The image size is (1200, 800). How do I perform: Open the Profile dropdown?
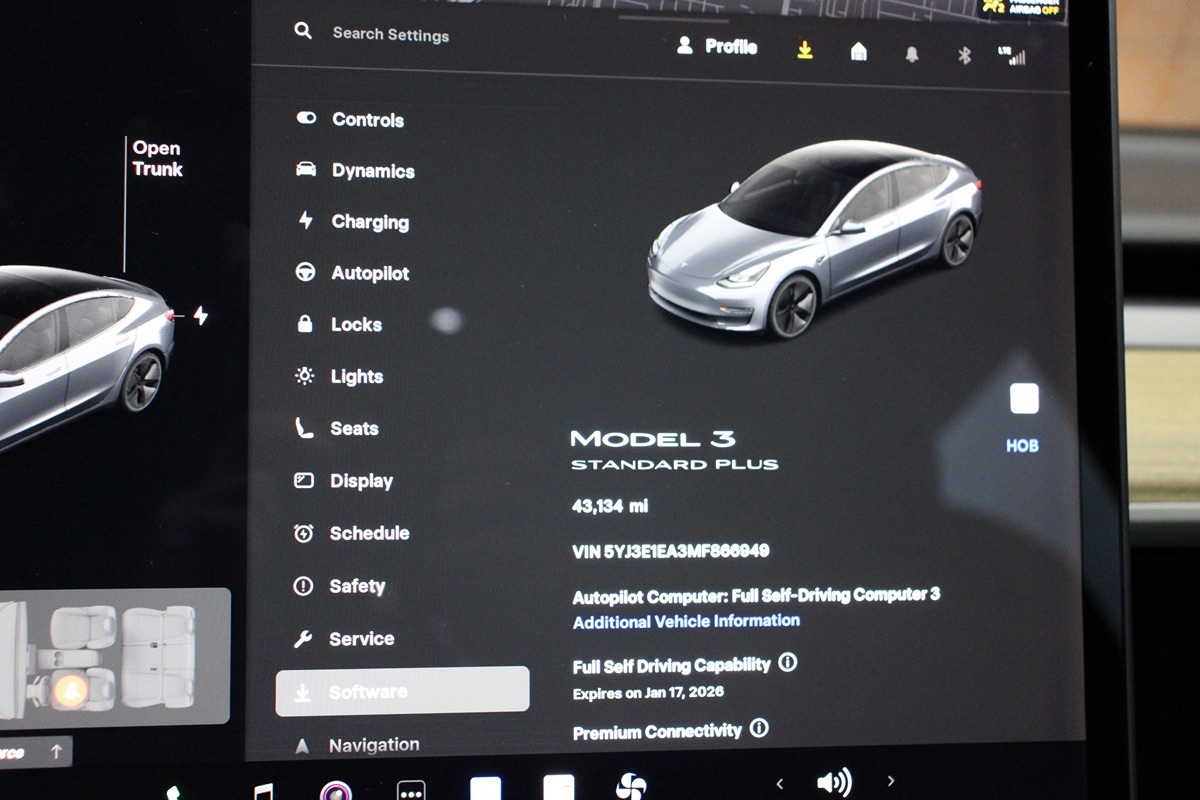pos(717,46)
